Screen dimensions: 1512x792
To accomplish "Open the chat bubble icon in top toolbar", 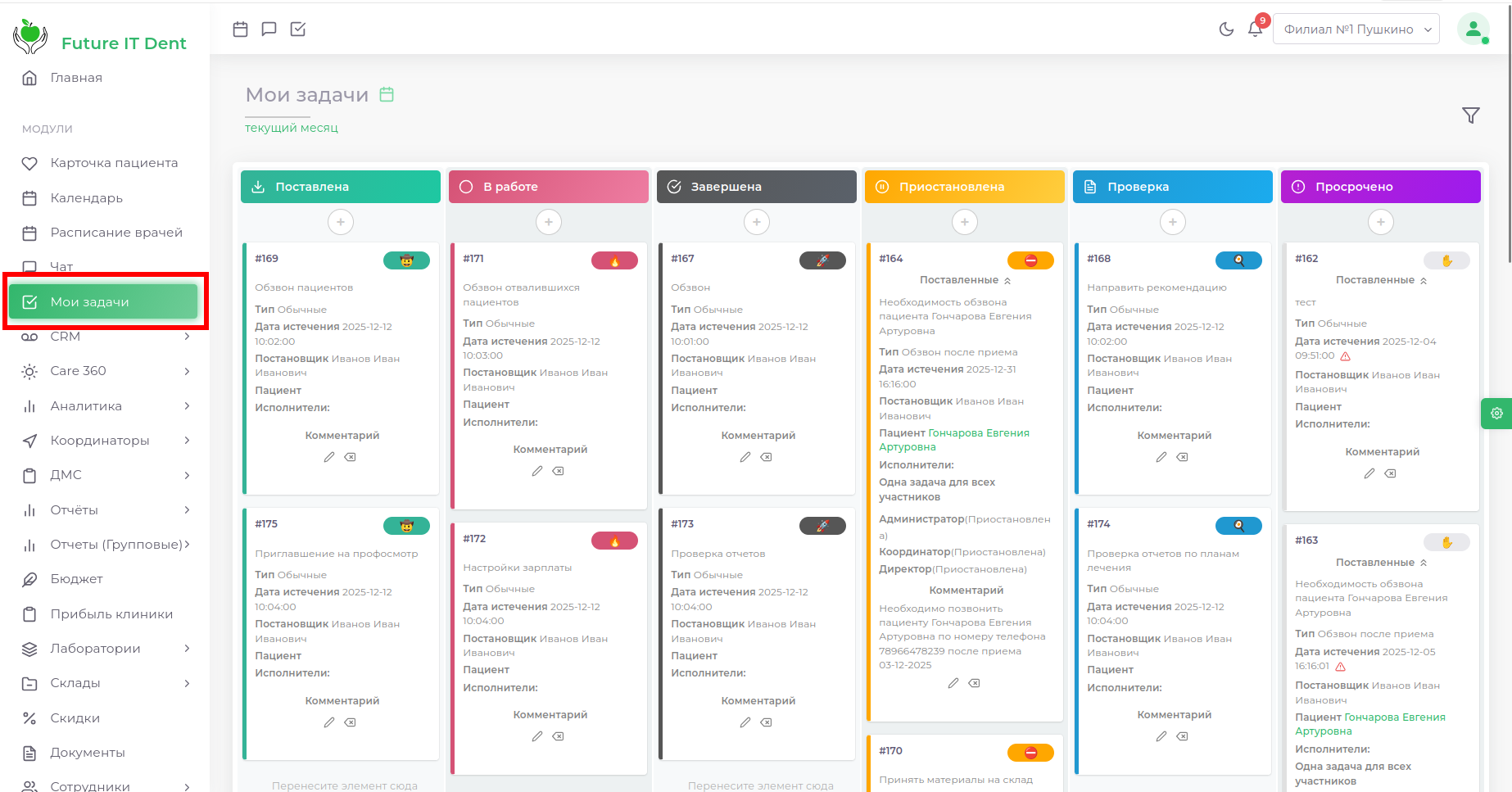I will point(269,29).
